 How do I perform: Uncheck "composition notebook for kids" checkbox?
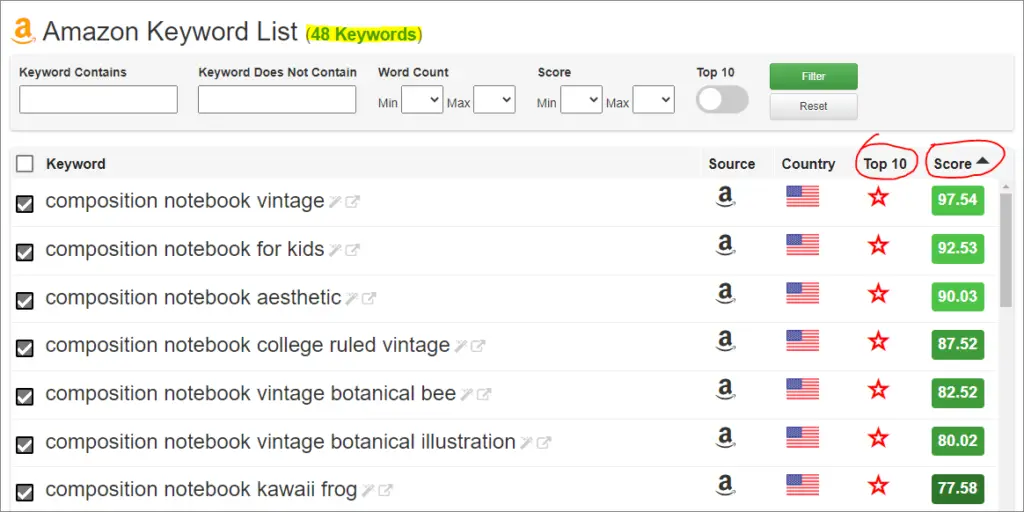tap(25, 253)
